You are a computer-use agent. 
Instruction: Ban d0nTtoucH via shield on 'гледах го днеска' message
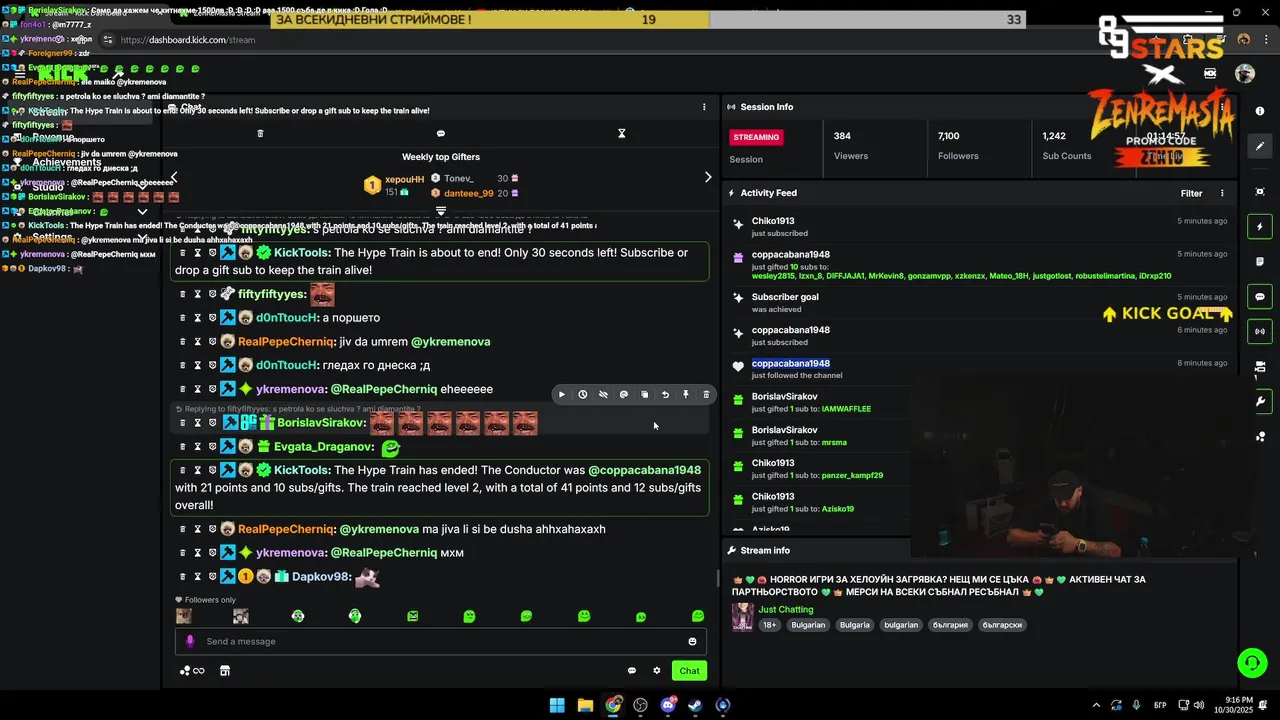click(x=212, y=365)
